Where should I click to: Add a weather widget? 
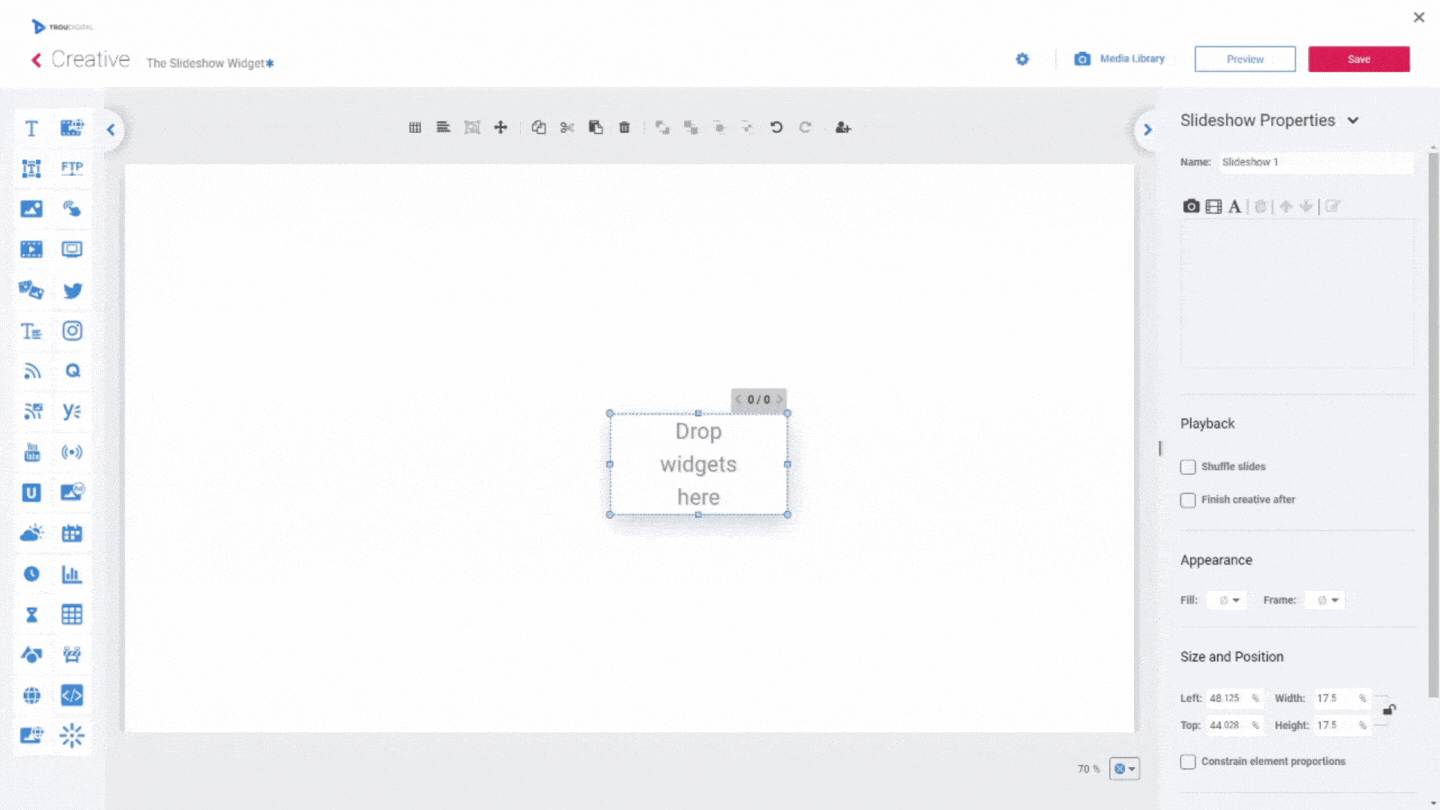[x=31, y=533]
